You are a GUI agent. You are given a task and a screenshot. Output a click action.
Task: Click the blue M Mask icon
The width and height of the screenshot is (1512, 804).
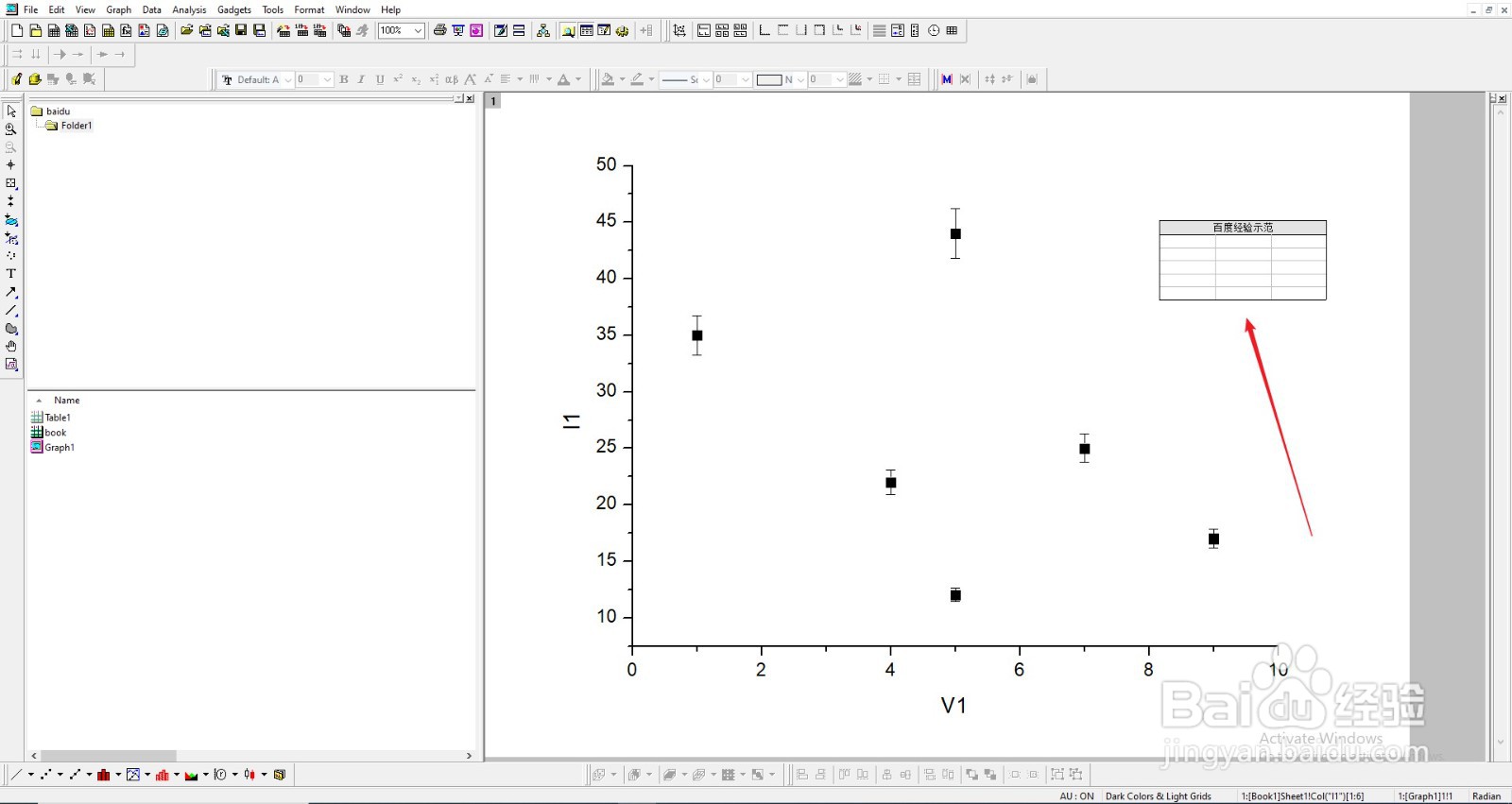pos(947,79)
